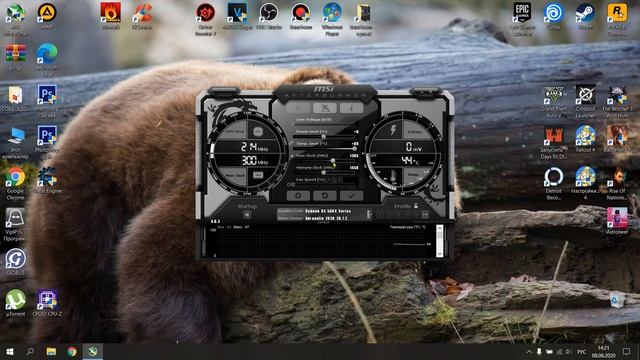Open the WinRAR desktop icon

[x=16, y=53]
